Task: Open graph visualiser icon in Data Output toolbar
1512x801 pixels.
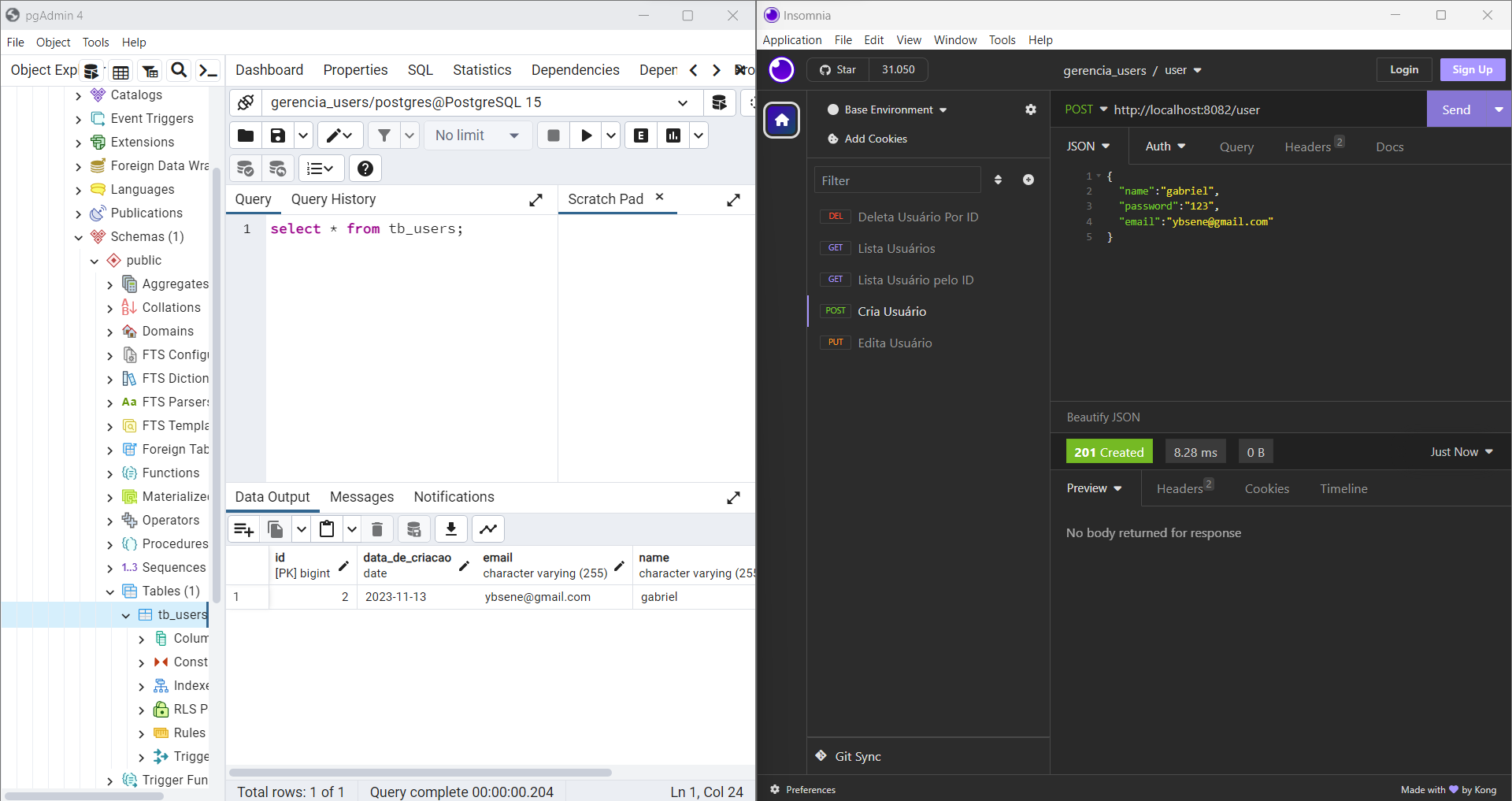Action: click(x=488, y=528)
